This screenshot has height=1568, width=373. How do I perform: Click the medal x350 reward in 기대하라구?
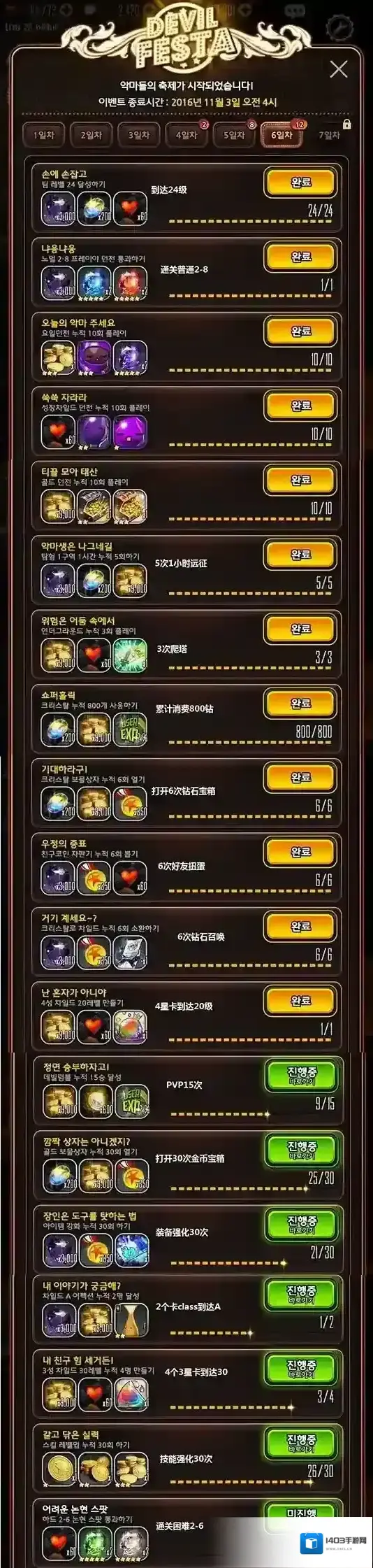tap(130, 804)
